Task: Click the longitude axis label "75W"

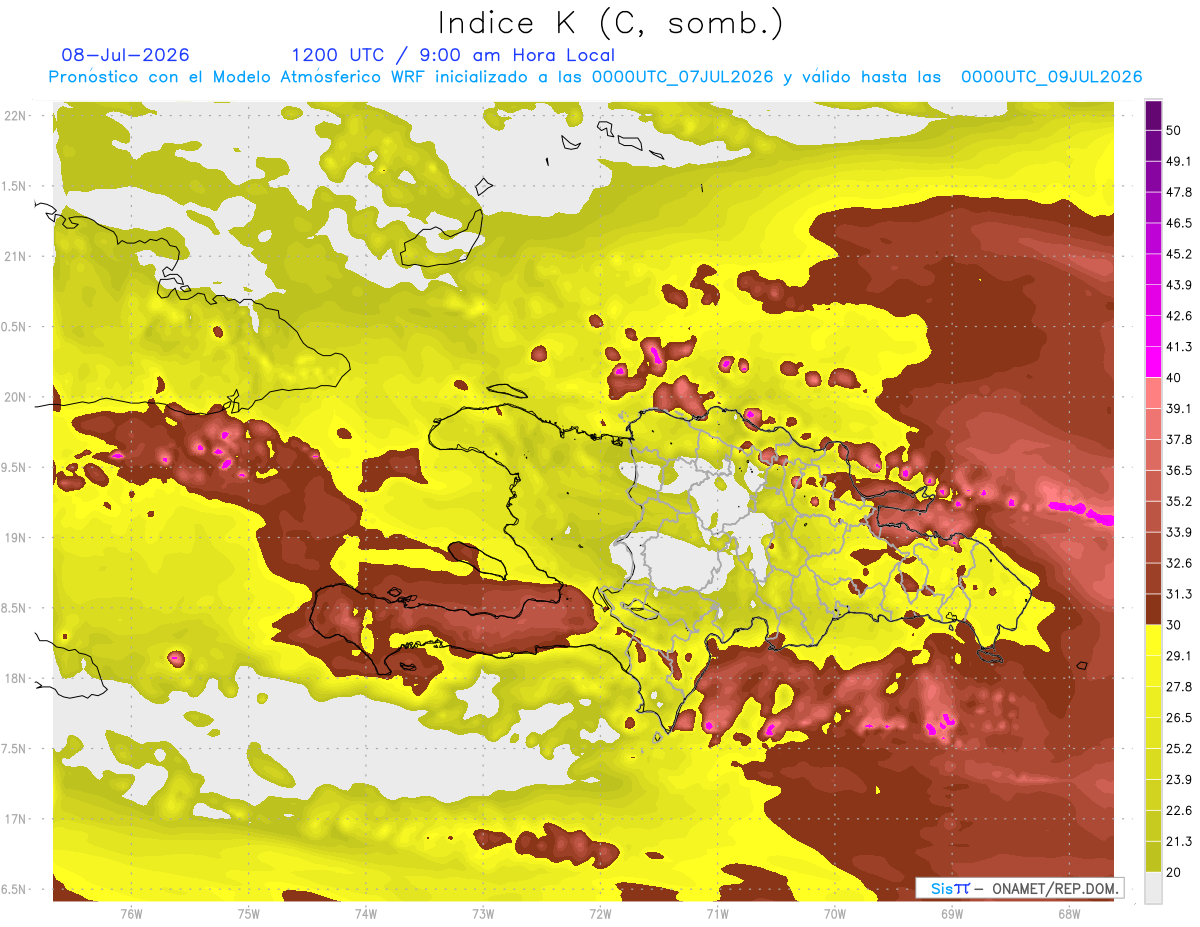Action: (249, 913)
